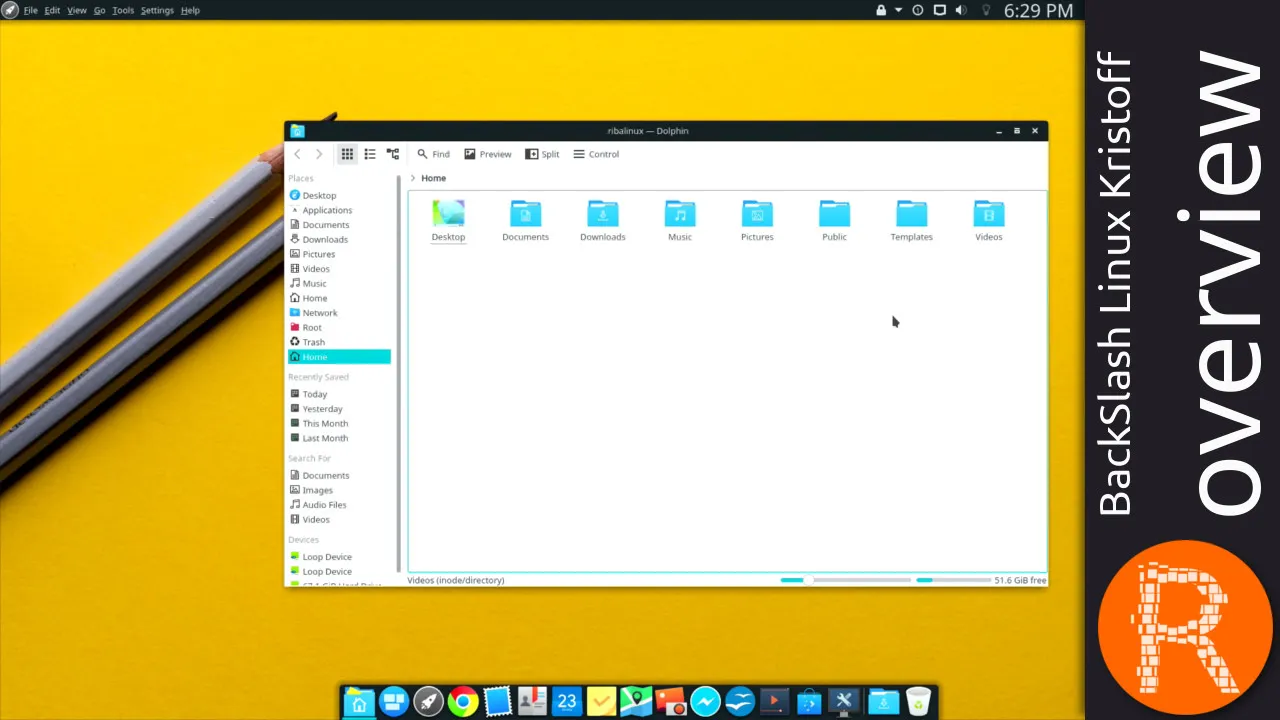Screen dimensions: 1280x720
Task: Switch to details tree view mode
Action: pyautogui.click(x=393, y=154)
